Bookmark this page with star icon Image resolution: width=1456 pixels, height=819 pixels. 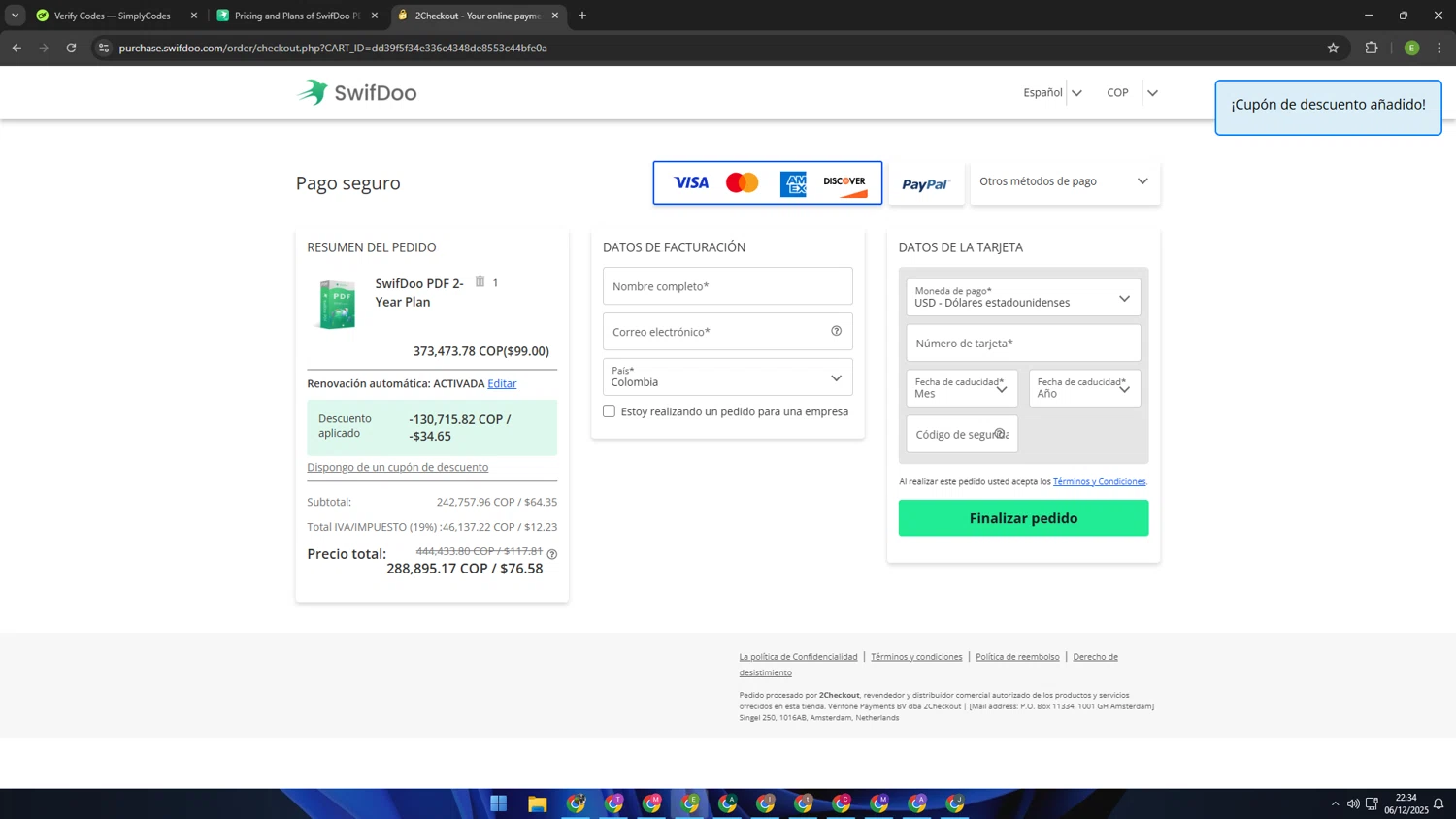pyautogui.click(x=1333, y=48)
